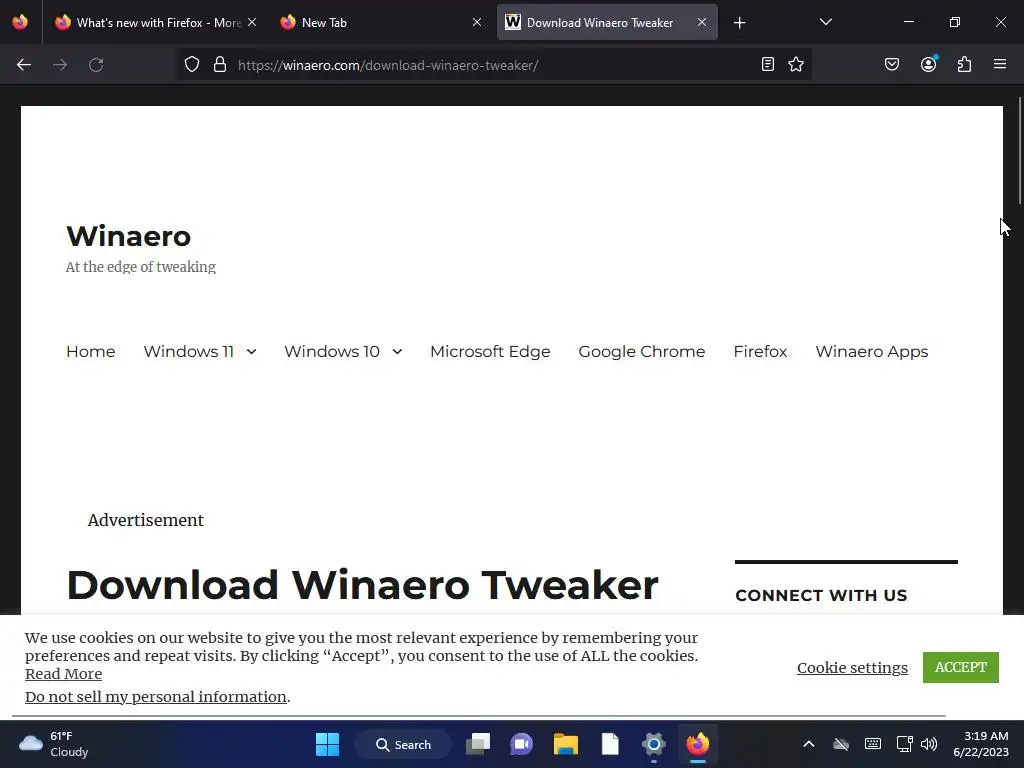1024x768 pixels.
Task: Open blank document taskbar icon
Action: point(610,744)
